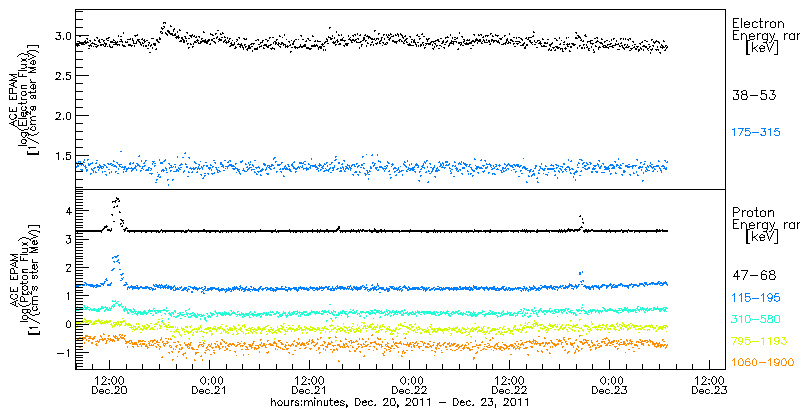Click the 12:00 Dec.23 time axis label
This screenshot has width=800, height=410.
tap(710, 386)
